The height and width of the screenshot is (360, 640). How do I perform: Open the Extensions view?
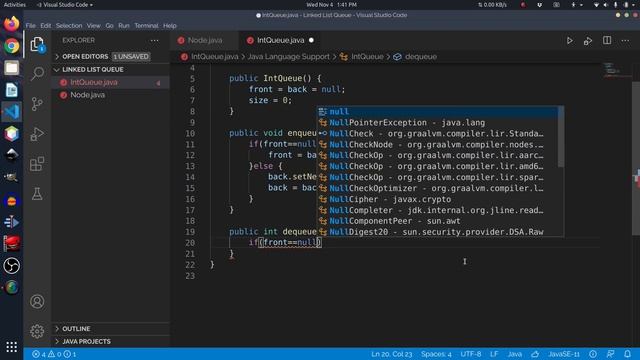37,164
